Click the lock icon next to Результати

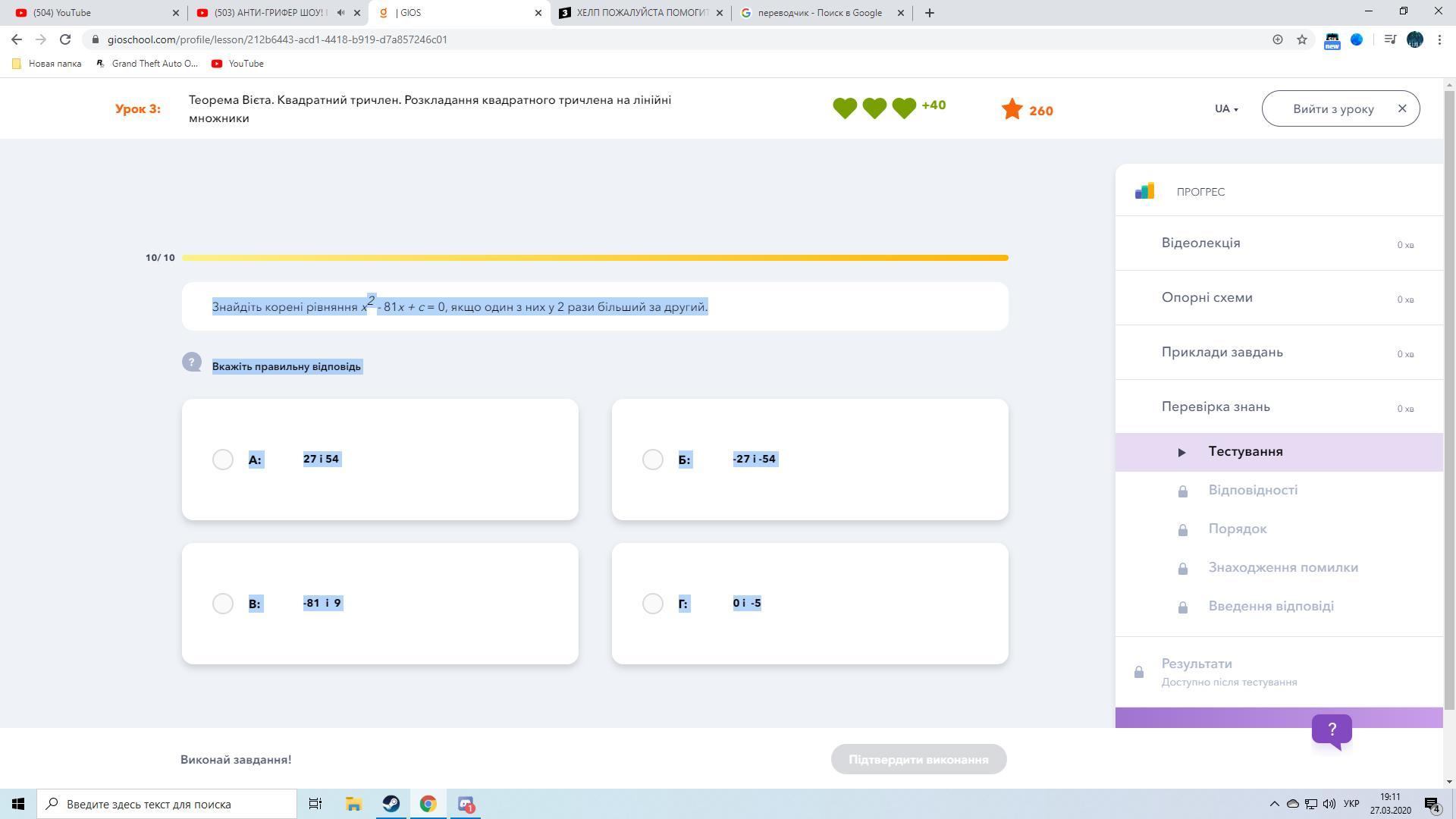pyautogui.click(x=1138, y=672)
